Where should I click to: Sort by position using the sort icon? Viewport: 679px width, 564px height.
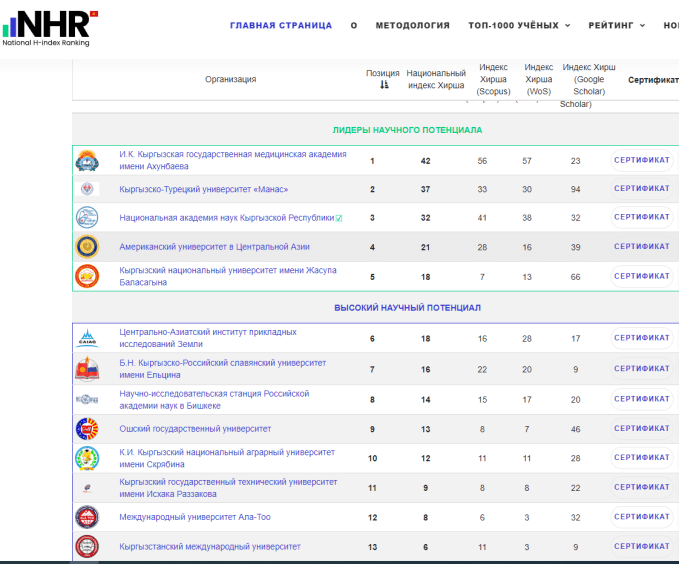pos(384,85)
